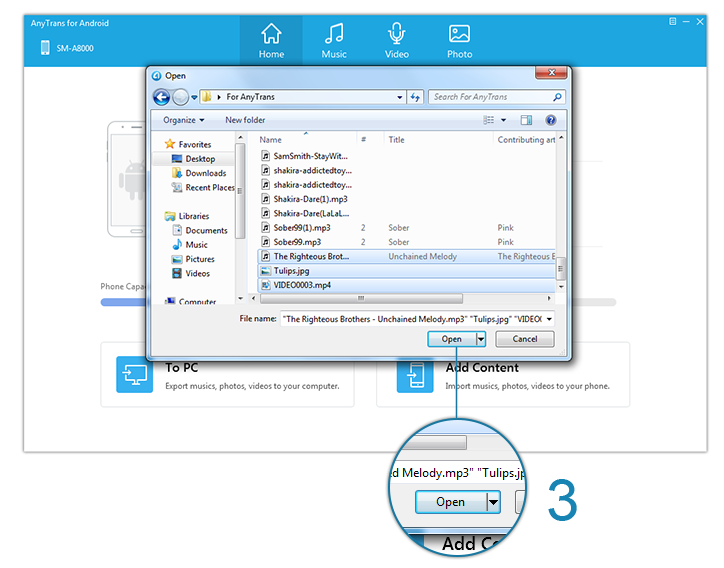Click the file list vertical scrollbar thumb
This screenshot has width=724, height=568.
[561, 268]
